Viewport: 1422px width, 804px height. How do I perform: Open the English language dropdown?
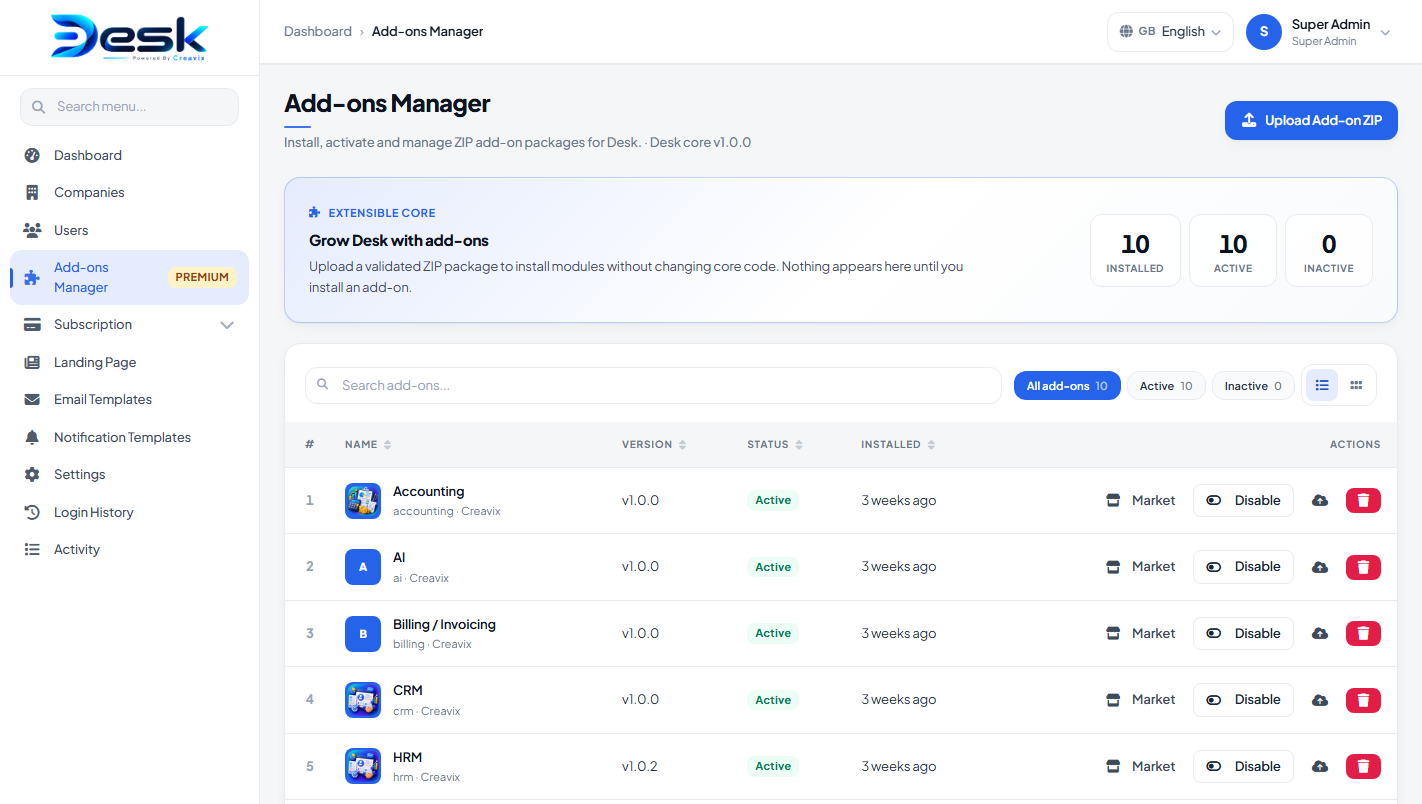coord(1170,32)
